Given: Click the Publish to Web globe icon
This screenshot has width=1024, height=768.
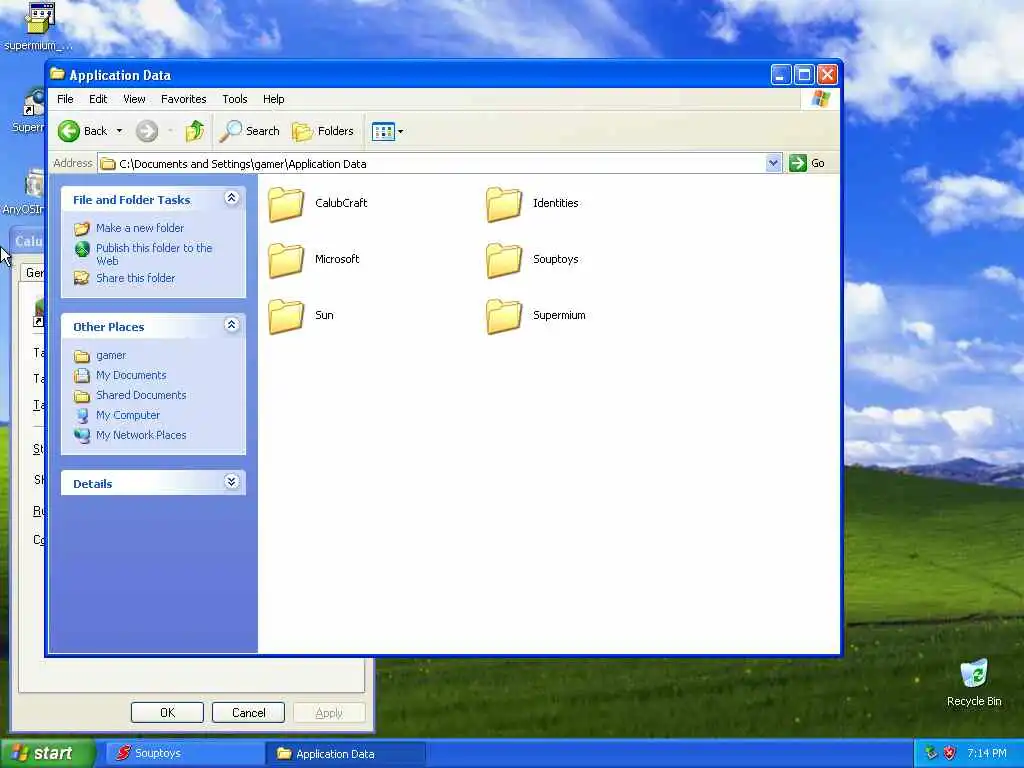Looking at the screenshot, I should 82,249.
